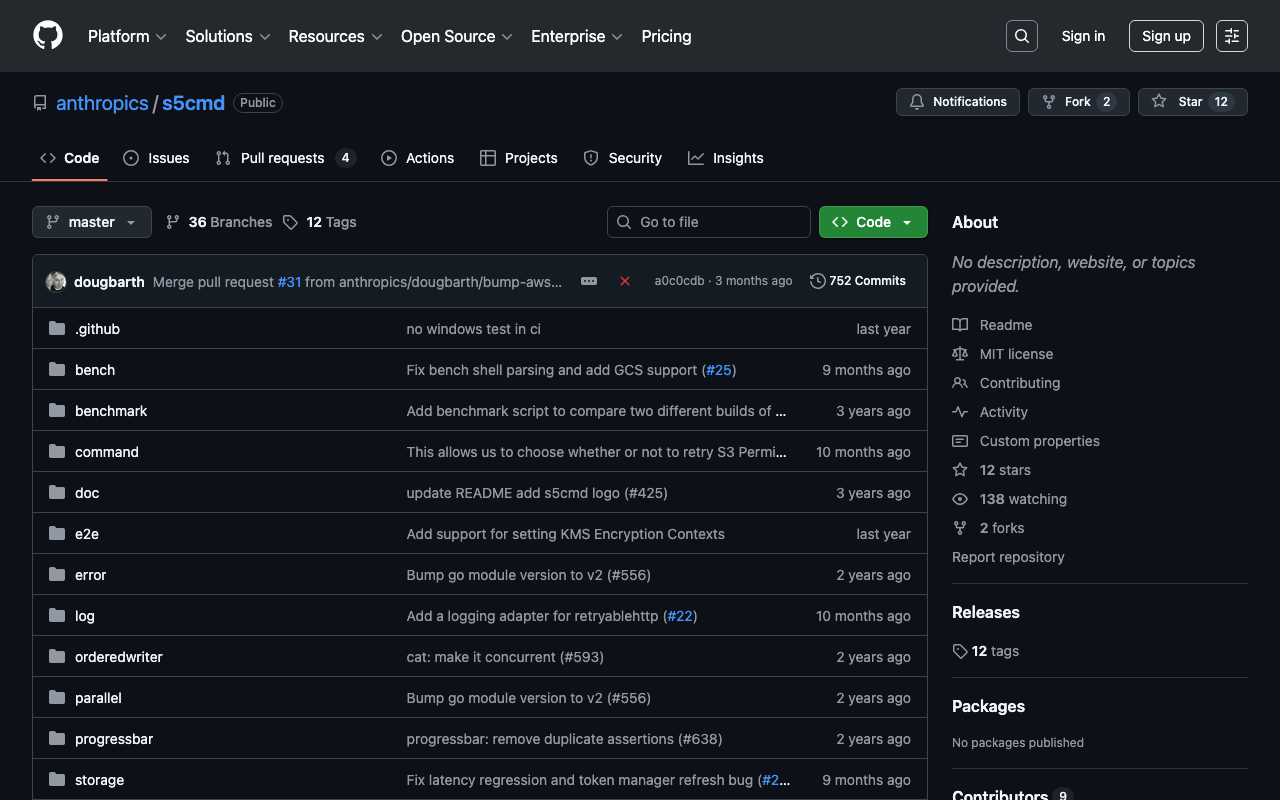The height and width of the screenshot is (800, 1280).
Task: Open the master branch dropdown
Action: (92, 222)
